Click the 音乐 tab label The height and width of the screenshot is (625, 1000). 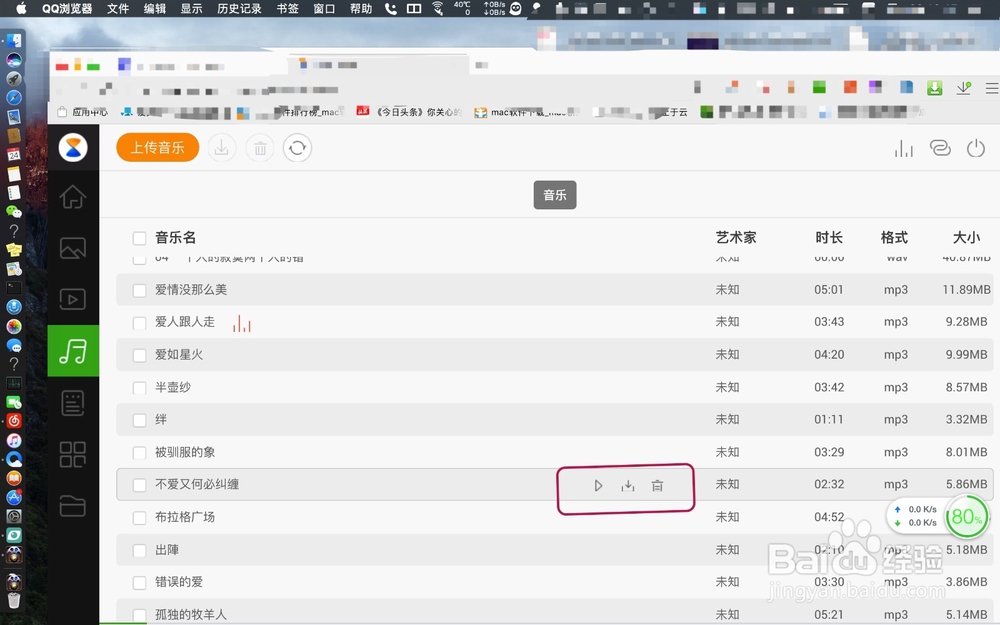click(x=555, y=195)
